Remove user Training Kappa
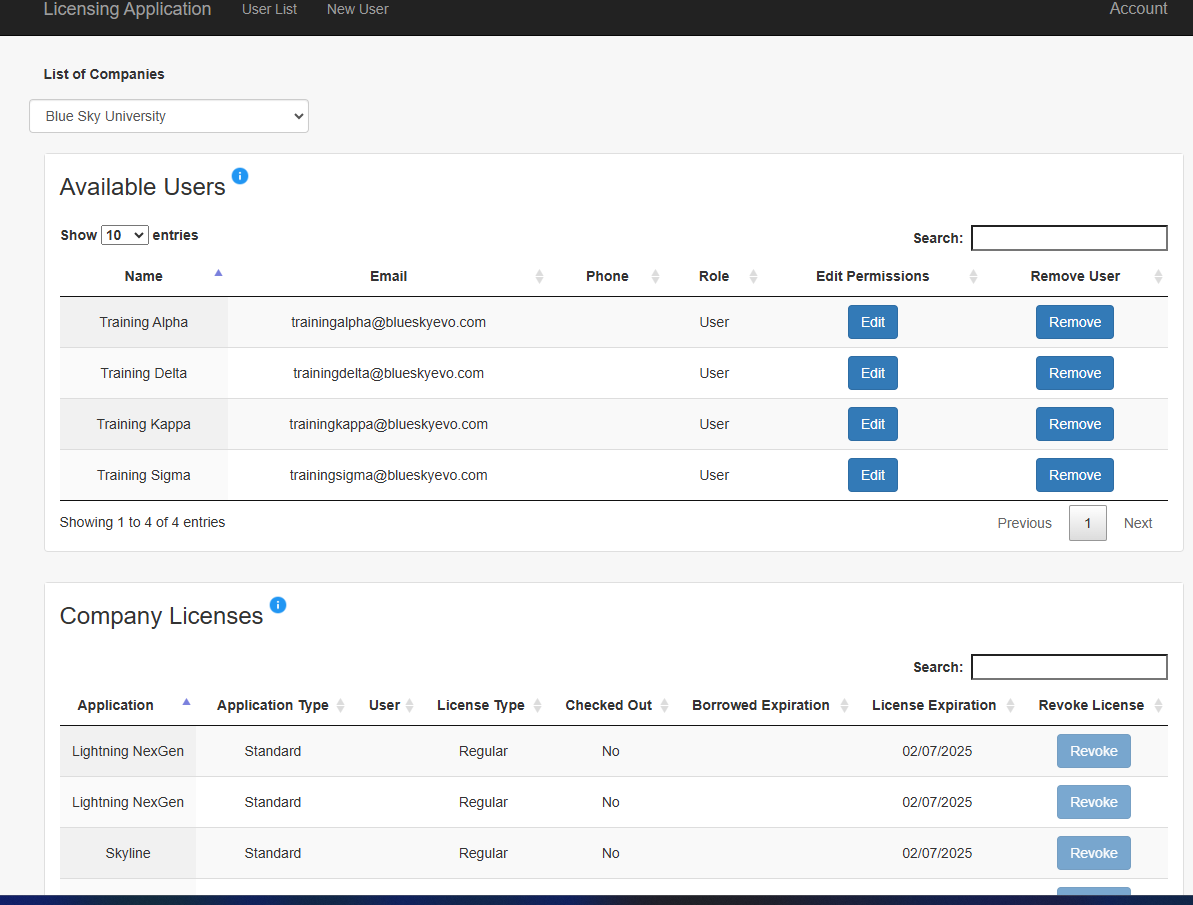Image resolution: width=1193 pixels, height=905 pixels. [1074, 424]
